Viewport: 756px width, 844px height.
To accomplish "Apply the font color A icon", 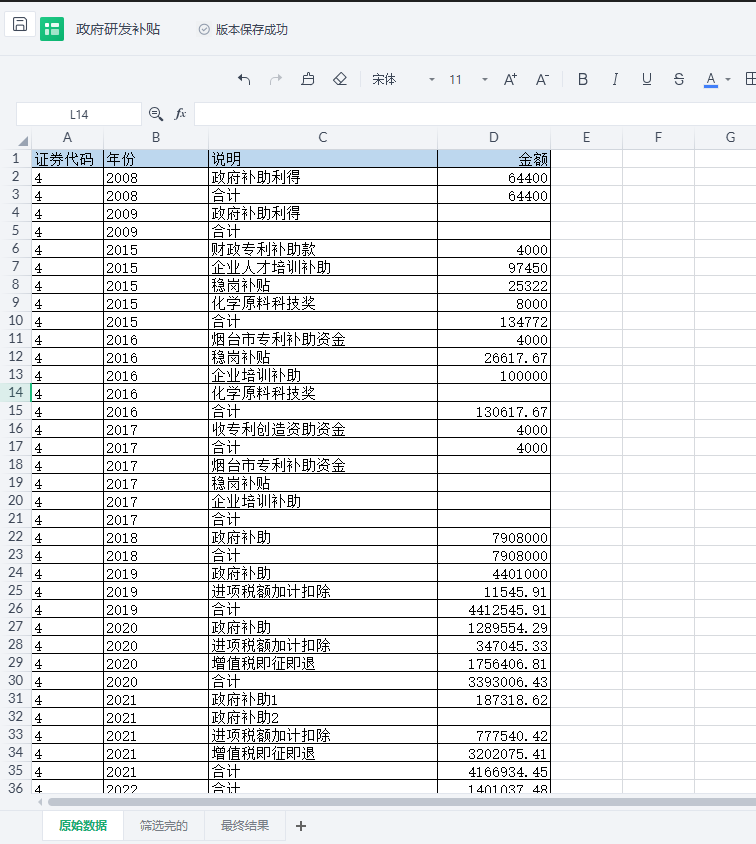I will click(711, 80).
